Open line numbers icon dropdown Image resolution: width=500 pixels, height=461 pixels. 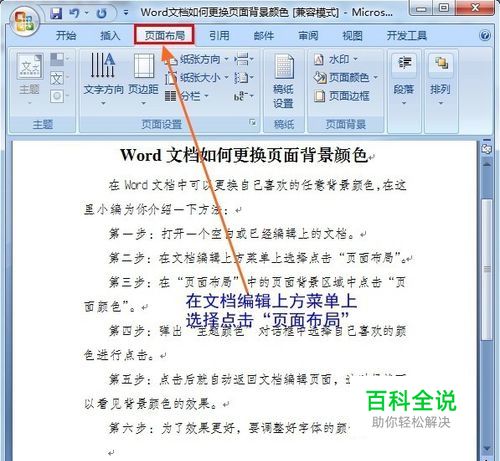(x=244, y=78)
